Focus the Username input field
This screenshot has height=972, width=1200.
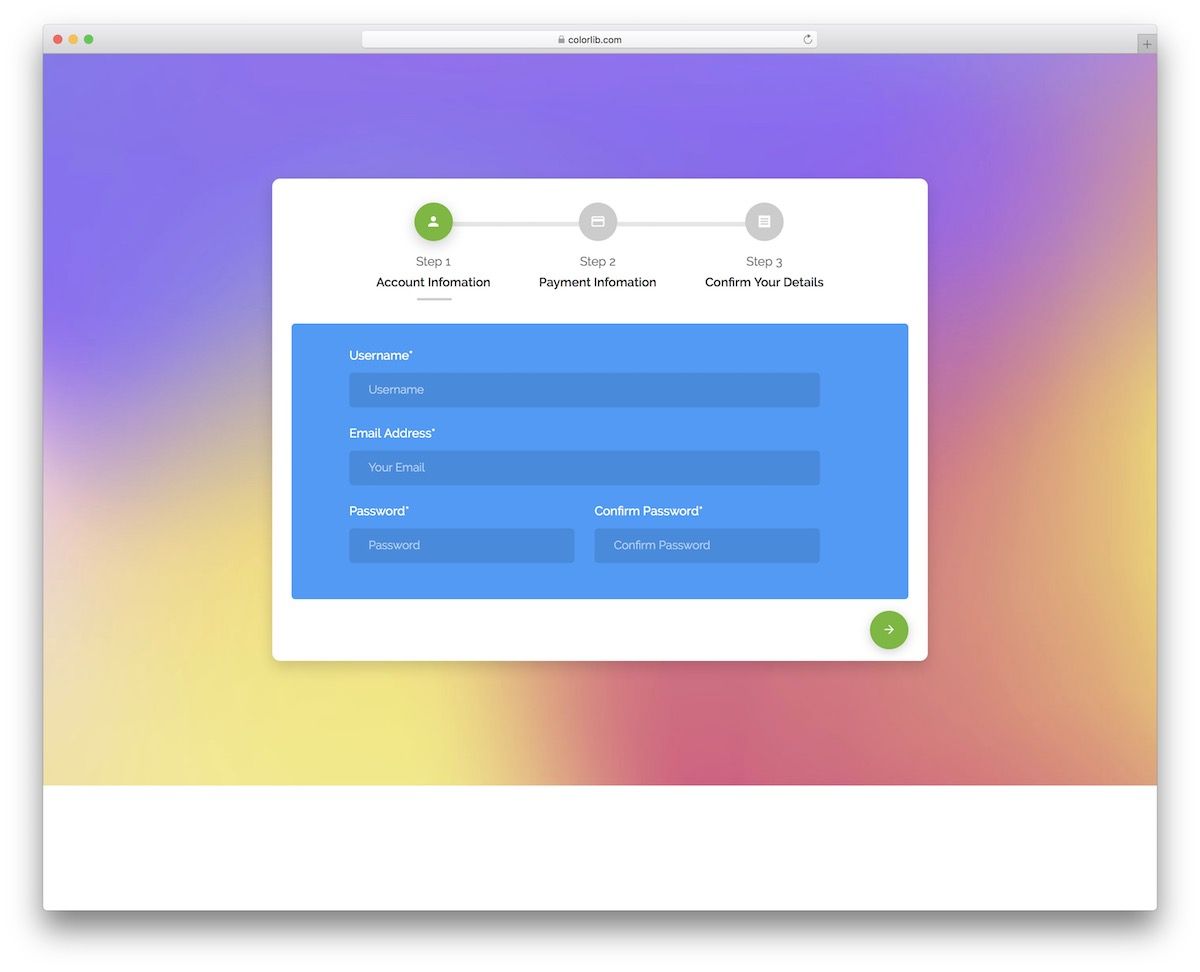[x=584, y=390]
